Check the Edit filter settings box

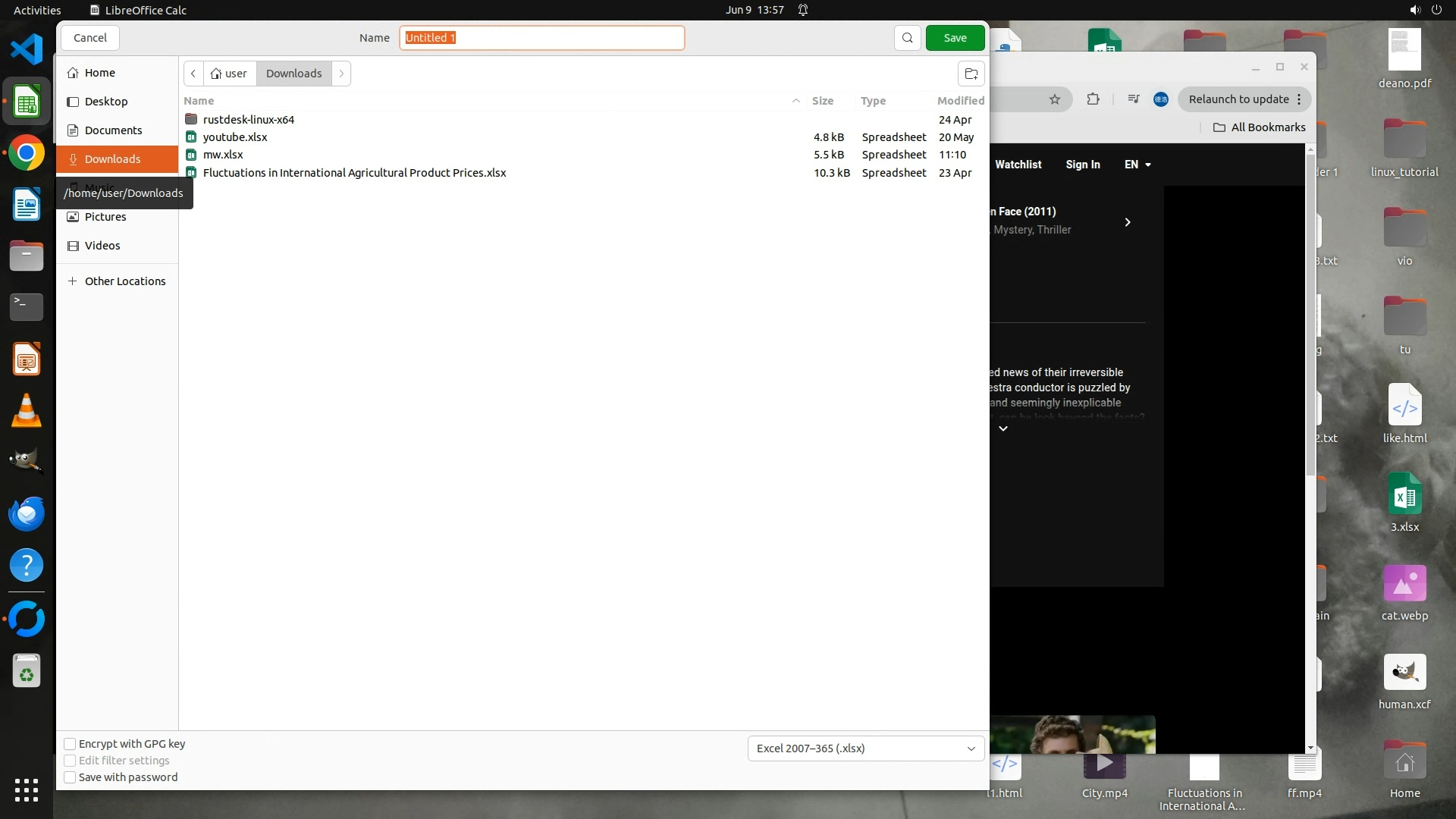[x=70, y=761]
